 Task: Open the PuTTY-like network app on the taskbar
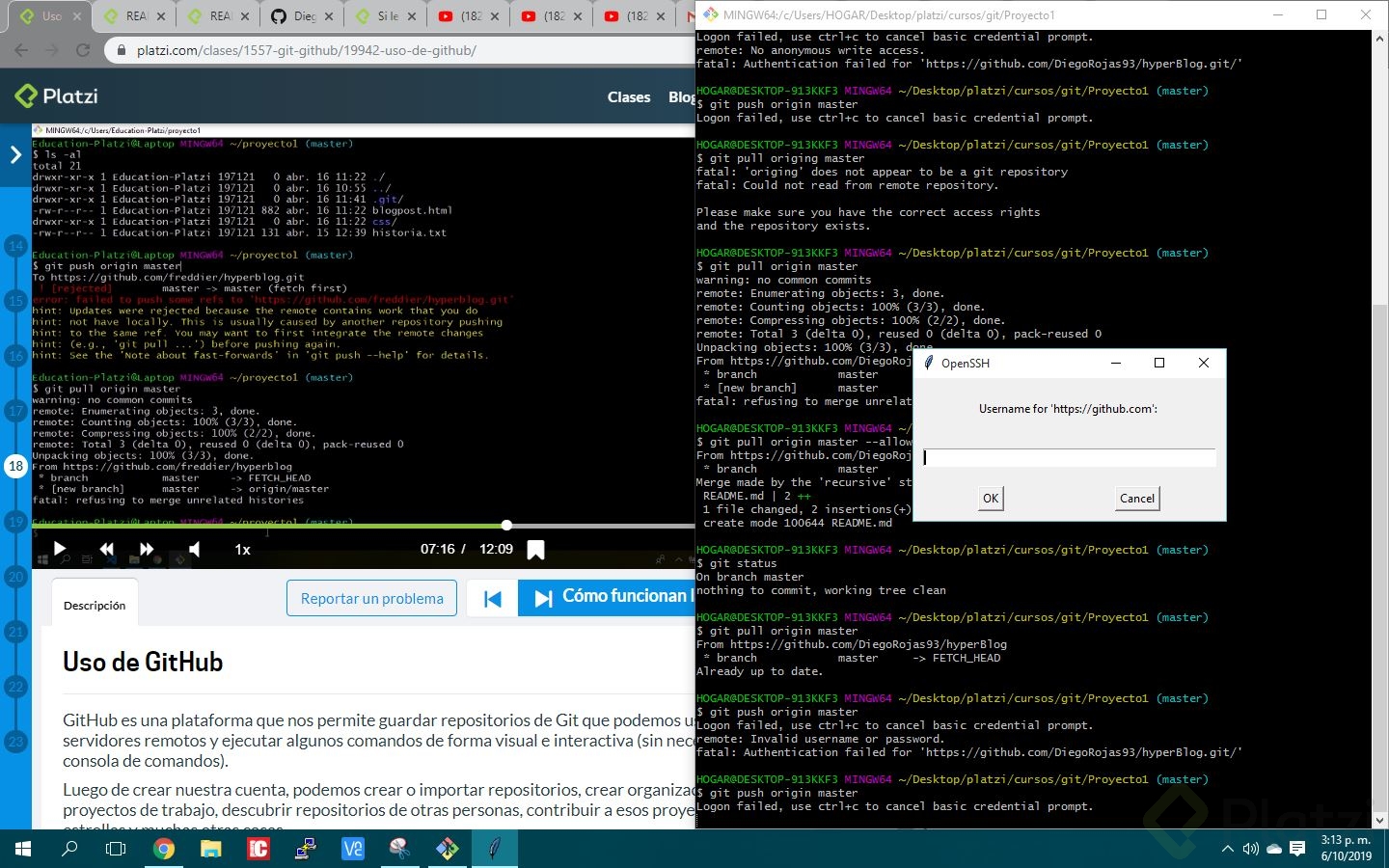305,849
